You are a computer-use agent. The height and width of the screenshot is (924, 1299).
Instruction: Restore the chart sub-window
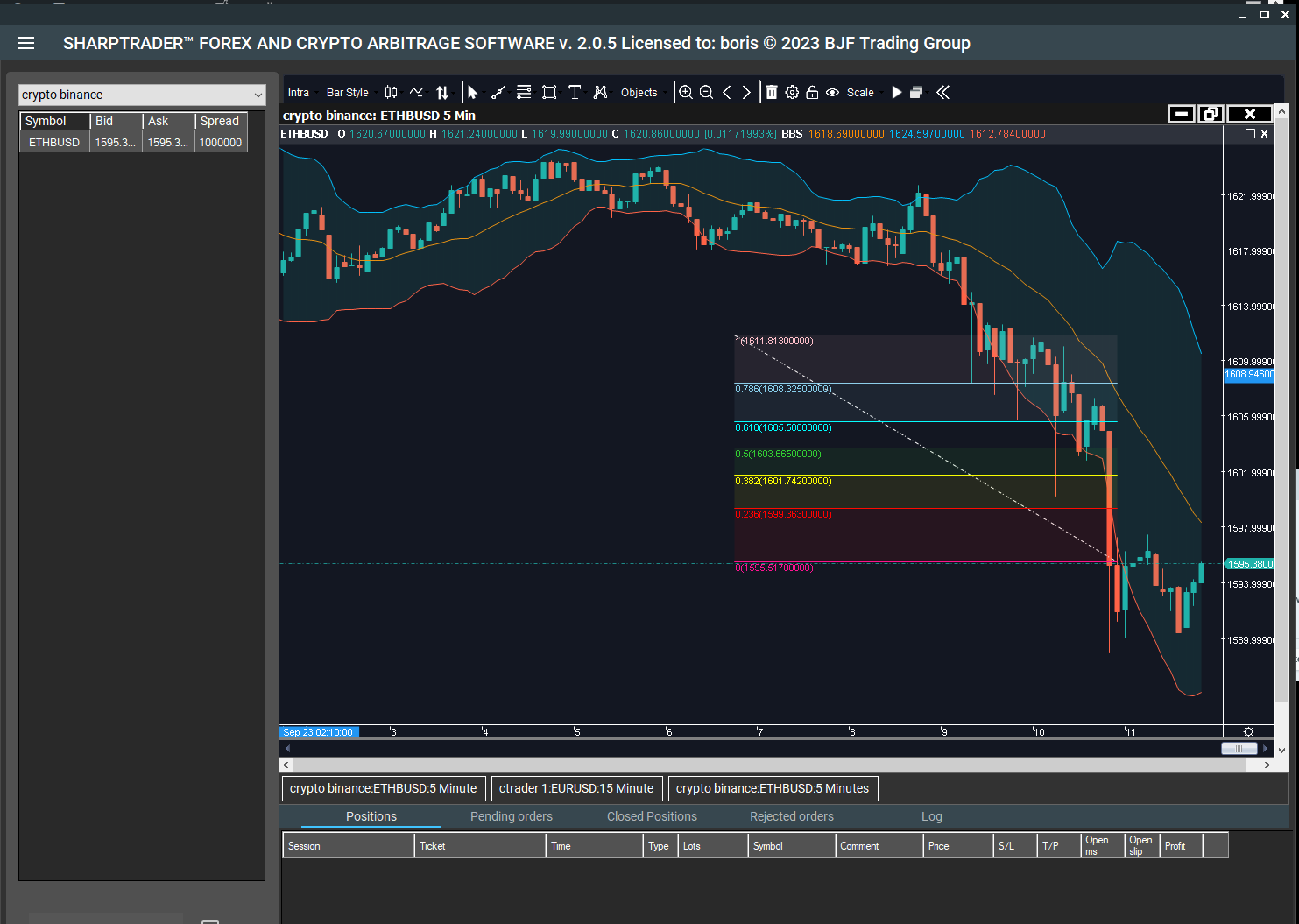click(1211, 114)
